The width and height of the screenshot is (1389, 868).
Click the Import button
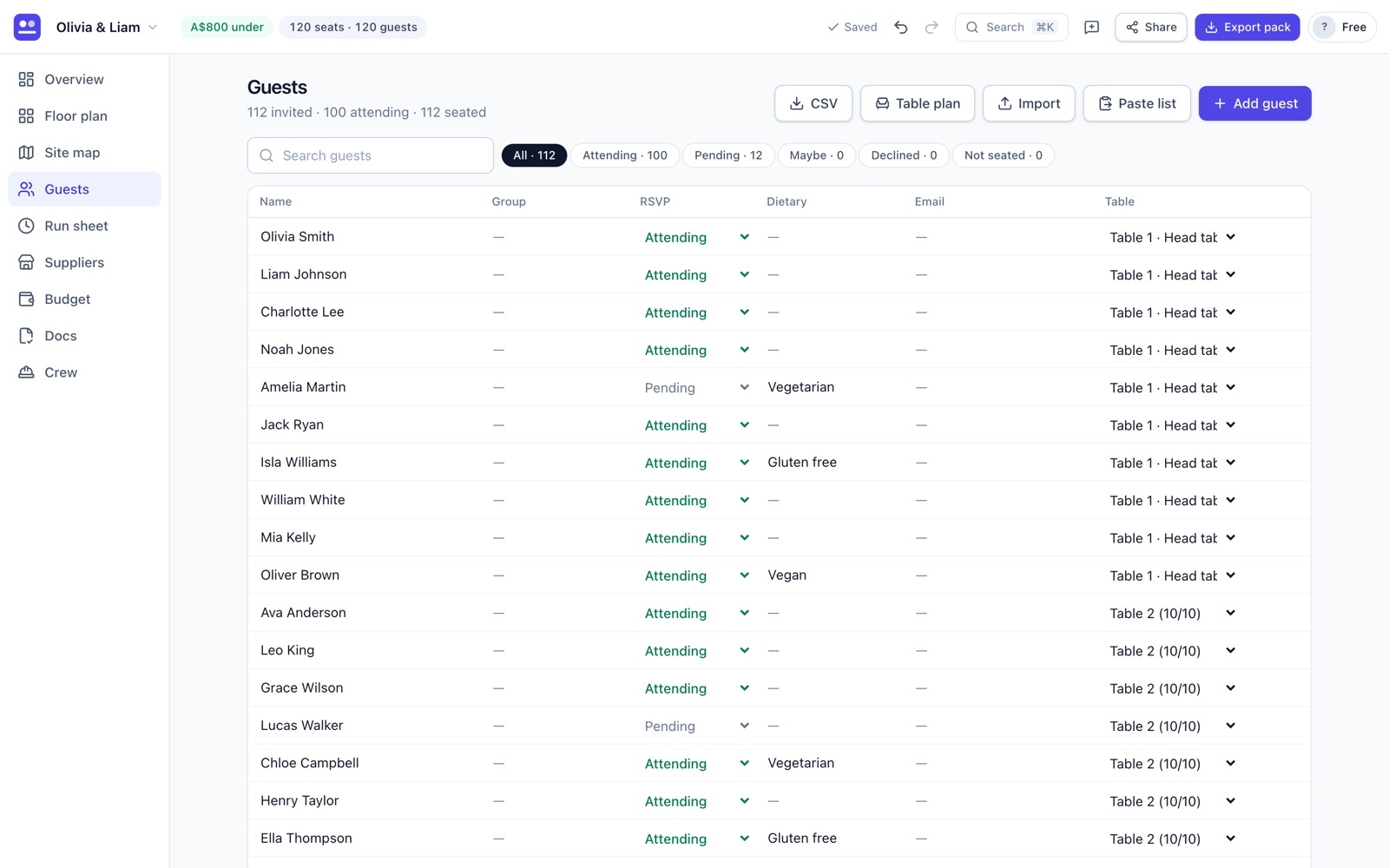tap(1029, 103)
